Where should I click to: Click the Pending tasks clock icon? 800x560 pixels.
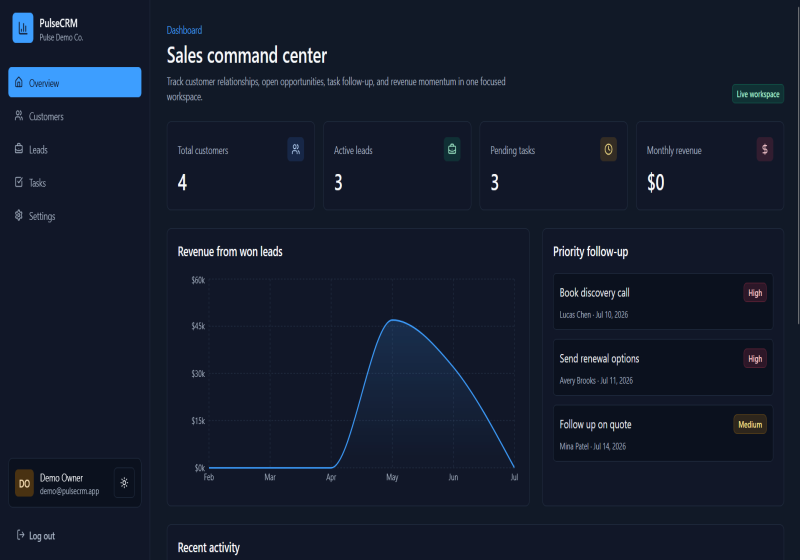click(608, 149)
